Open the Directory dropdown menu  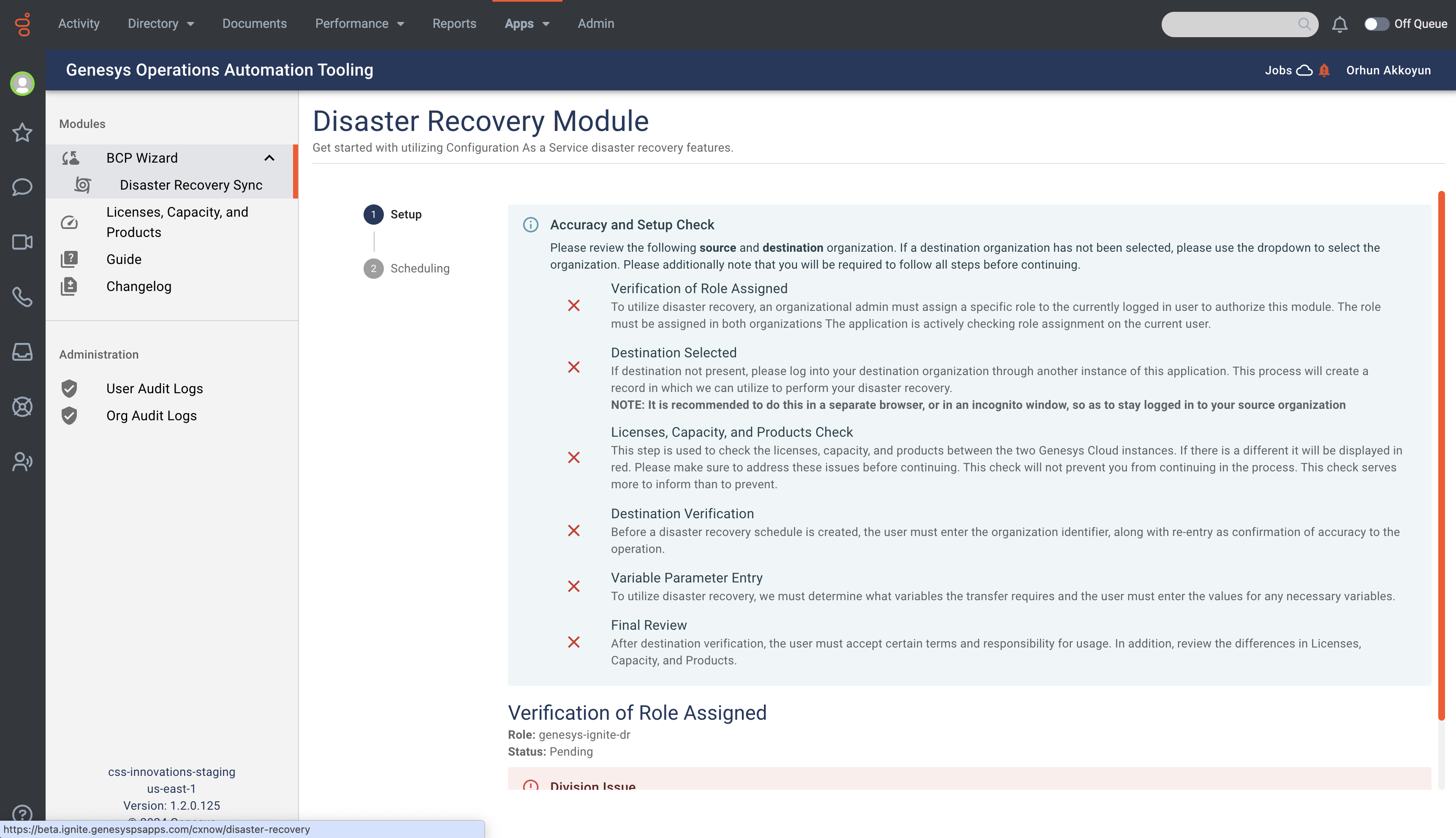point(161,24)
